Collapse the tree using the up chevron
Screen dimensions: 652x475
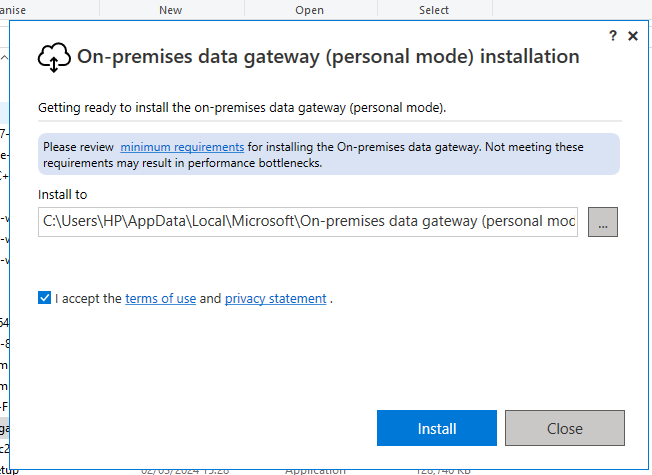[4, 57]
